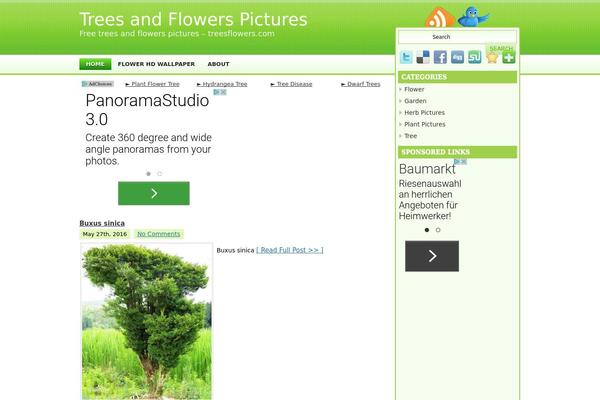600x400 pixels.
Task: Click the Search input field
Action: [x=457, y=37]
